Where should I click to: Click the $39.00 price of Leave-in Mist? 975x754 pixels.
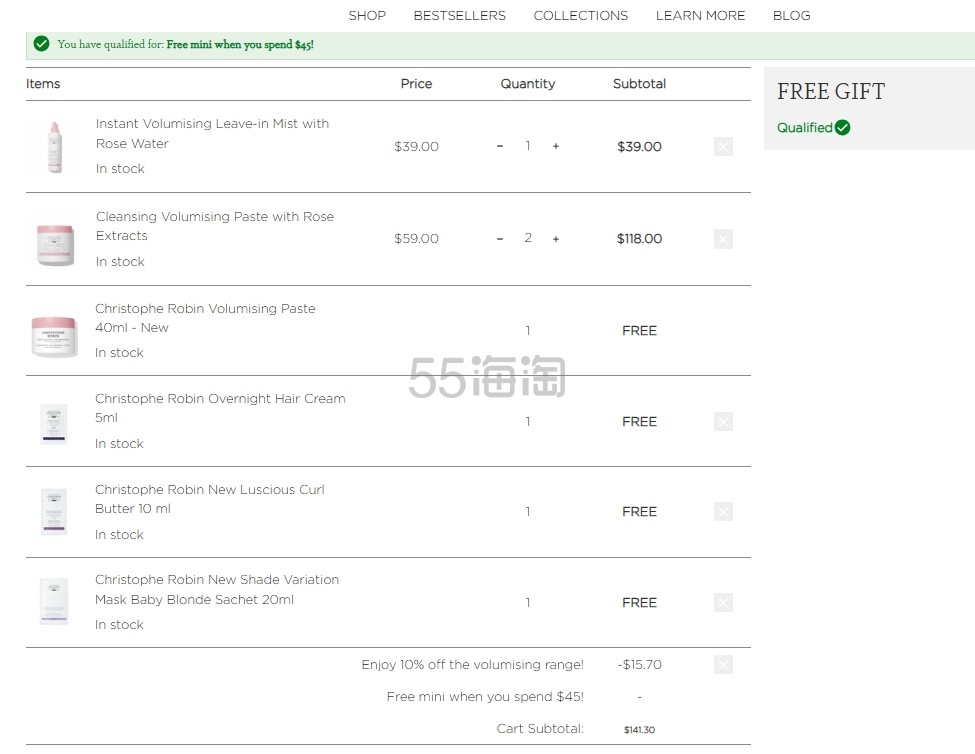tap(416, 146)
